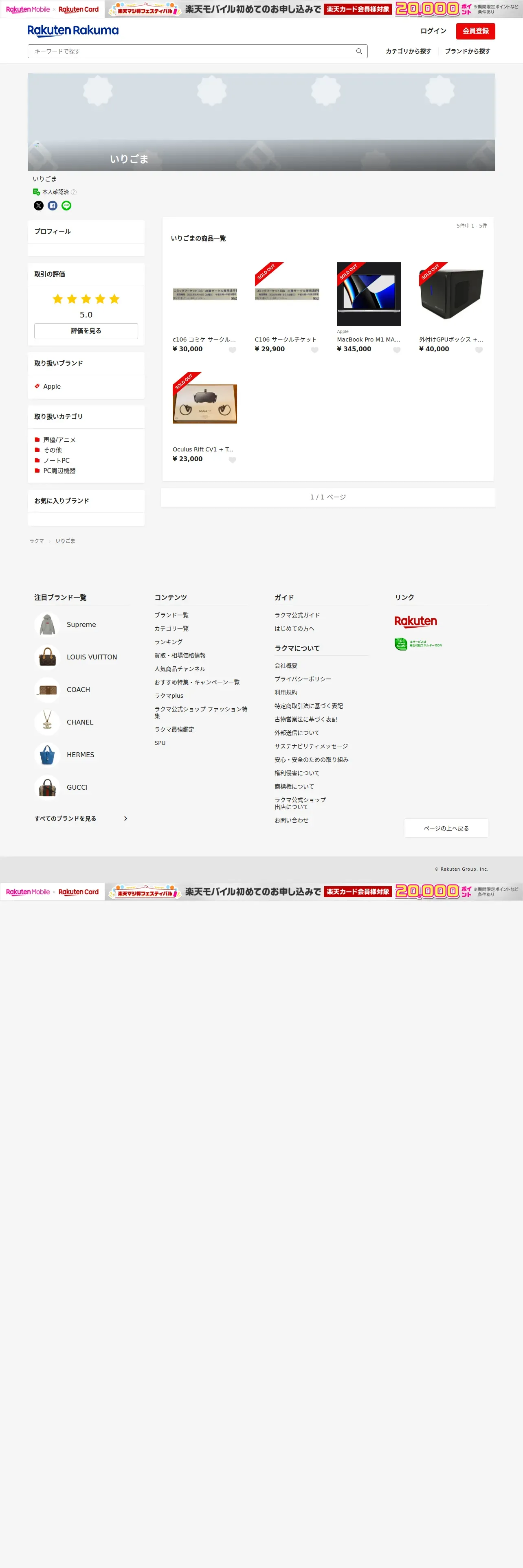
Task: Open ブランド一覧 footer link
Action: point(171,615)
